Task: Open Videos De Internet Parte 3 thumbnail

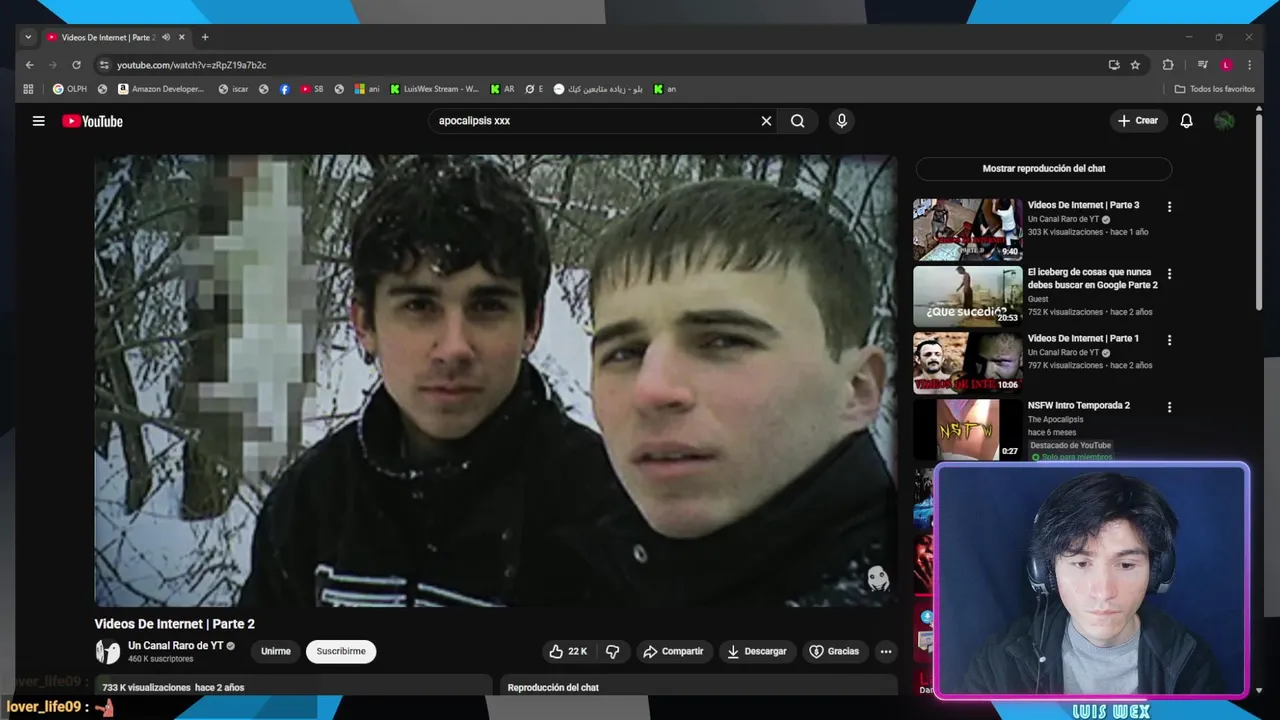Action: (968, 229)
